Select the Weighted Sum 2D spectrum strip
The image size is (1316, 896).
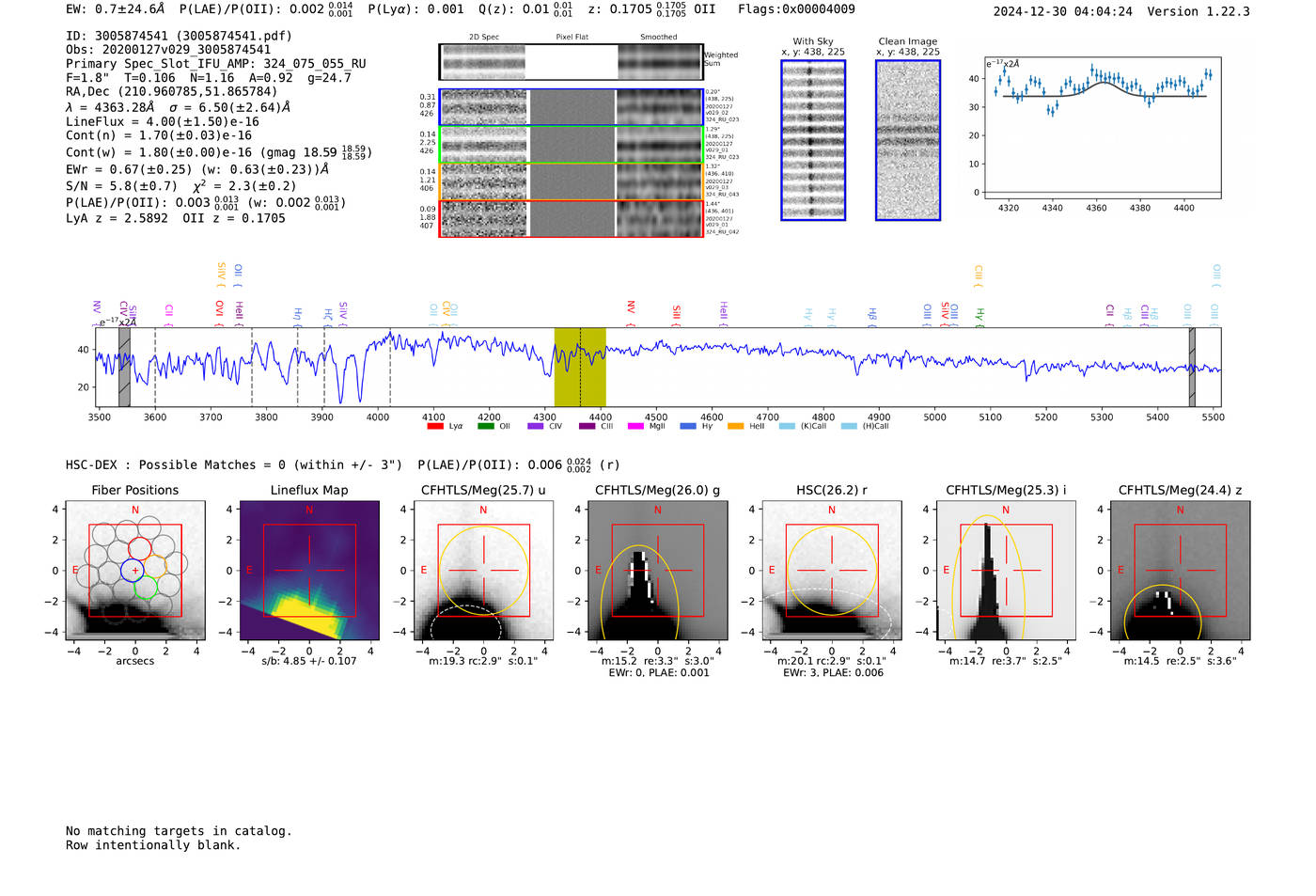tap(571, 62)
